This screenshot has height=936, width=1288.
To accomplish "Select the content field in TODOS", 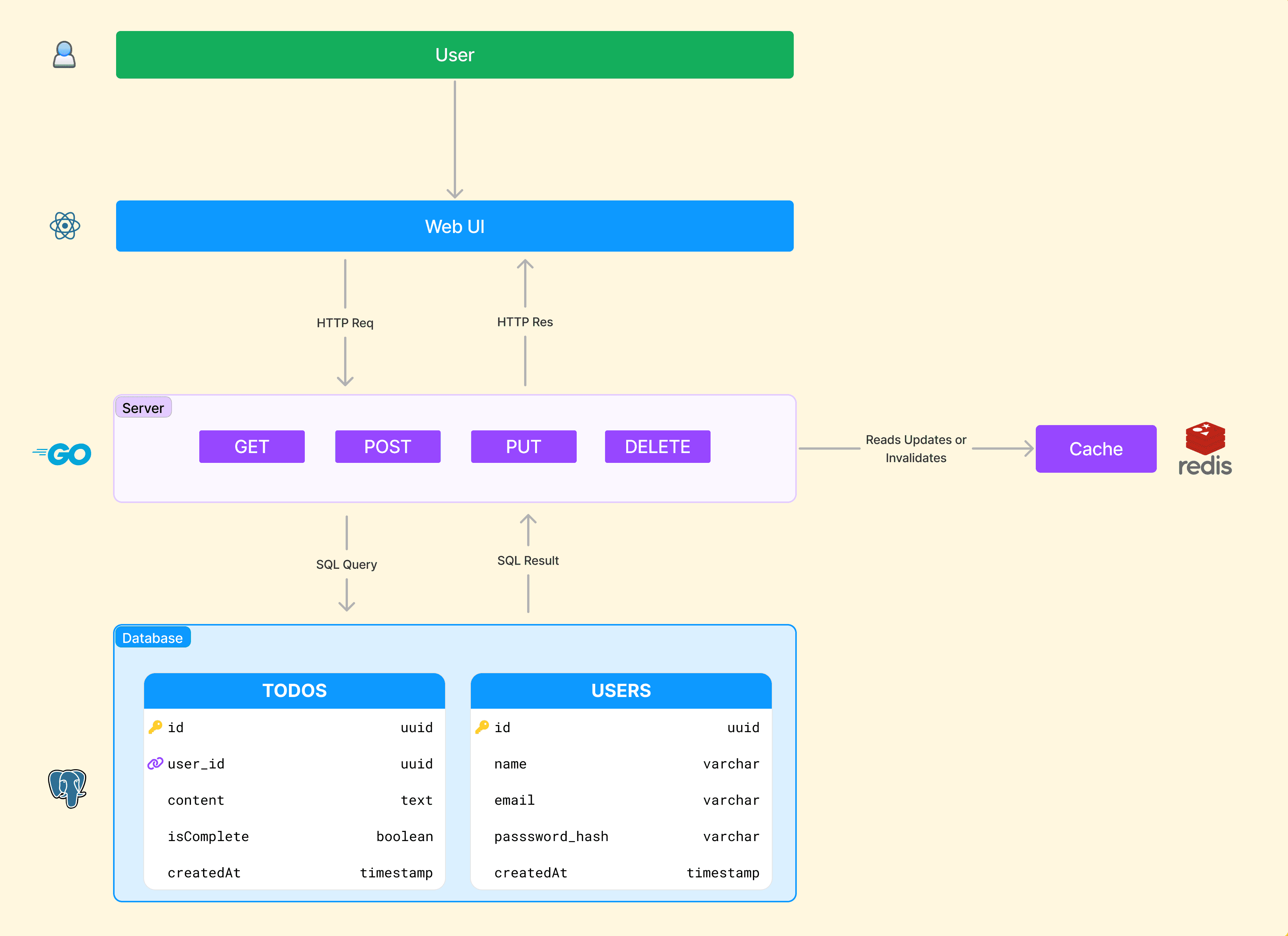I will (196, 800).
